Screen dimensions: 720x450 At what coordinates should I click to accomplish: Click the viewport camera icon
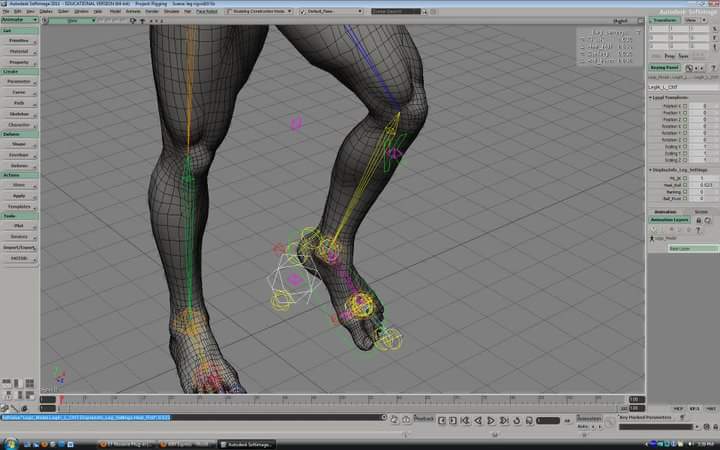pos(133,21)
